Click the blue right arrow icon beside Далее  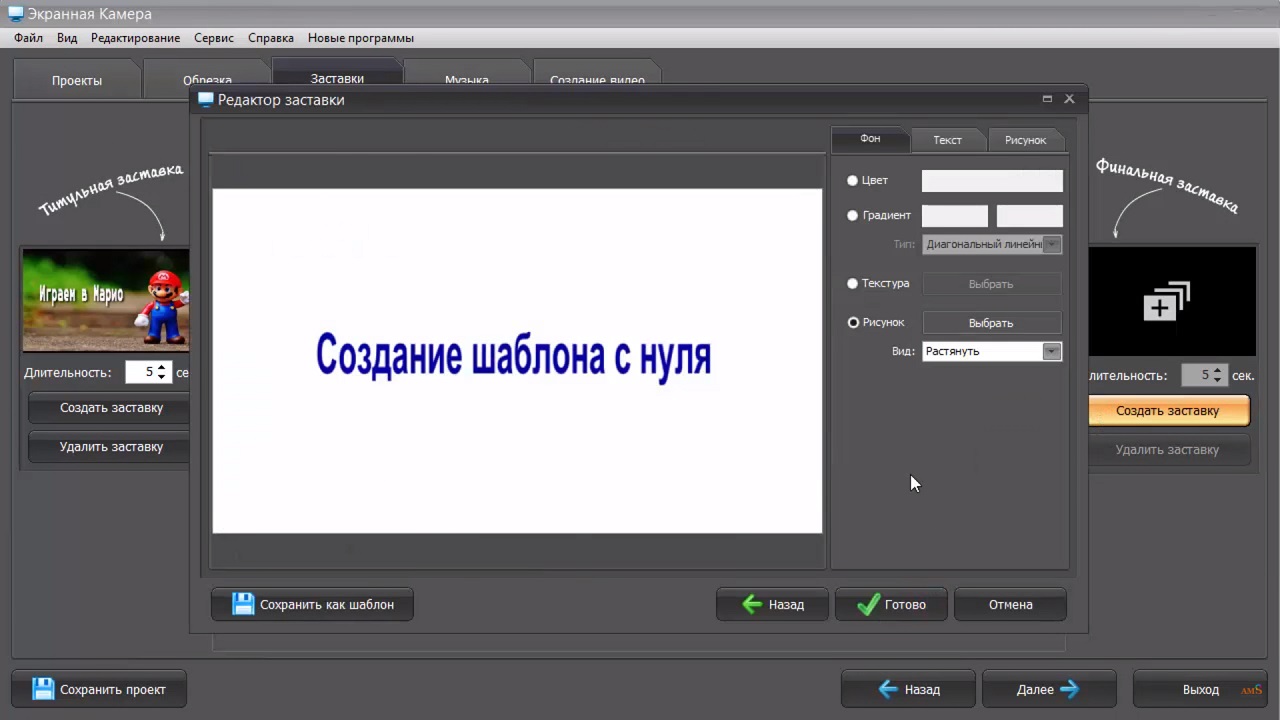(x=1069, y=689)
